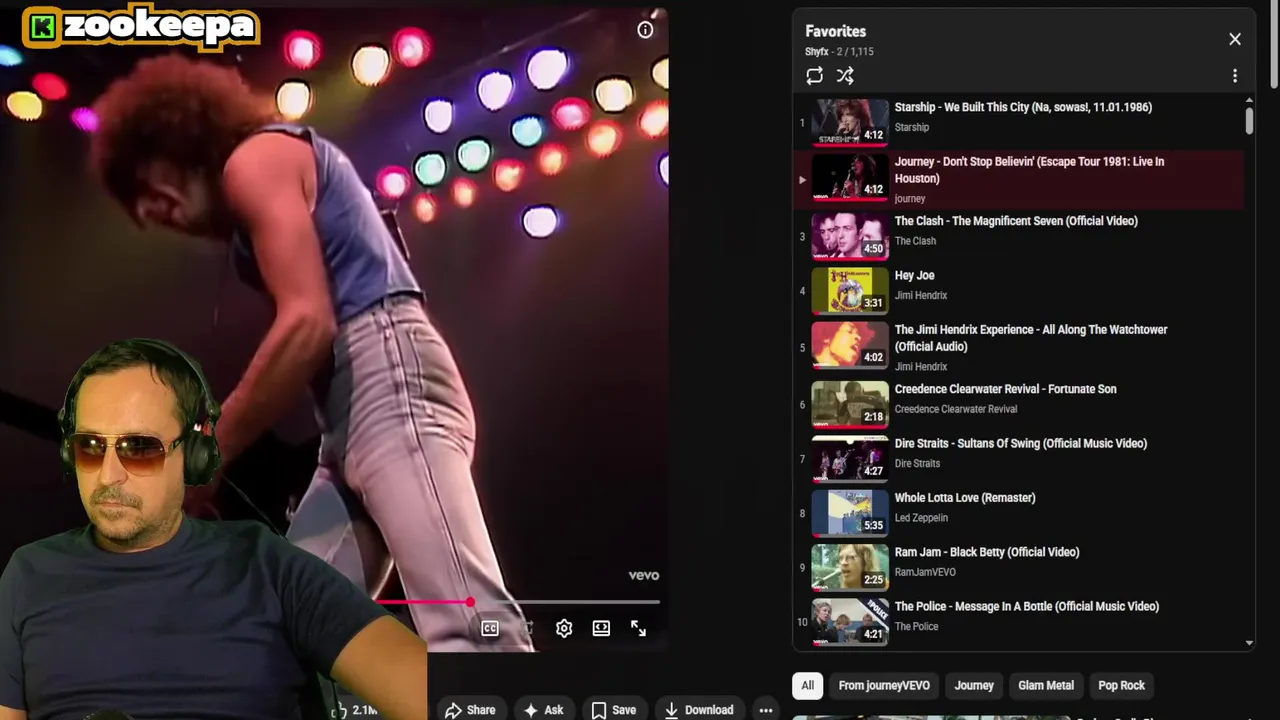Image resolution: width=1280 pixels, height=720 pixels.
Task: Open playlist three-dot options menu
Action: [x=1235, y=76]
